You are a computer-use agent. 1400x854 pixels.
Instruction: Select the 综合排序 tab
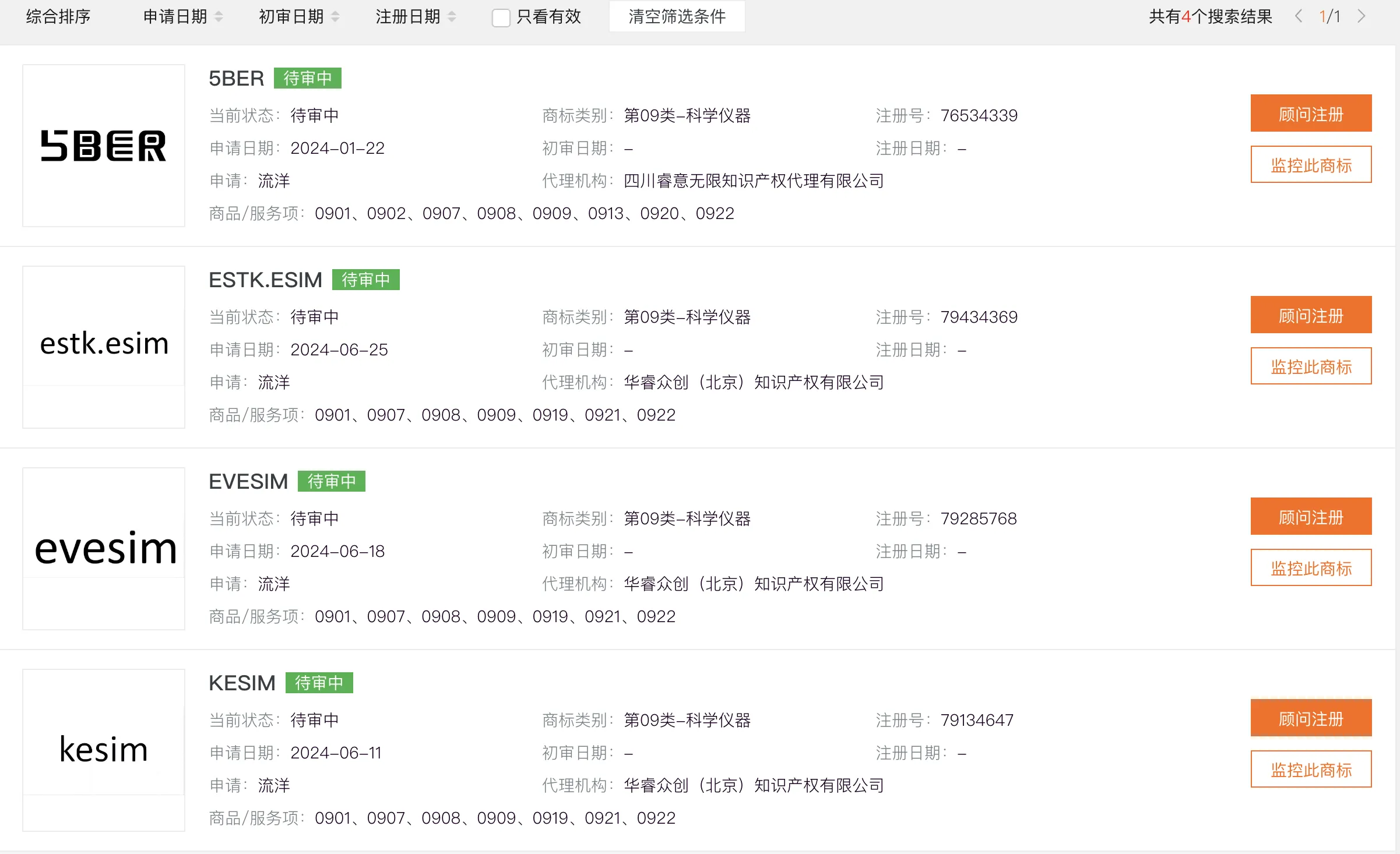(x=58, y=16)
